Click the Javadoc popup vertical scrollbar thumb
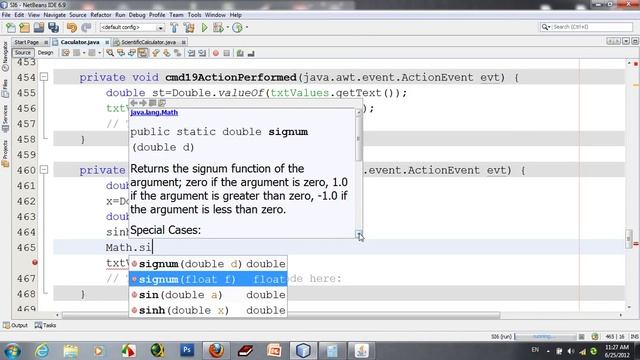The height and width of the screenshot is (360, 640). coord(359,138)
